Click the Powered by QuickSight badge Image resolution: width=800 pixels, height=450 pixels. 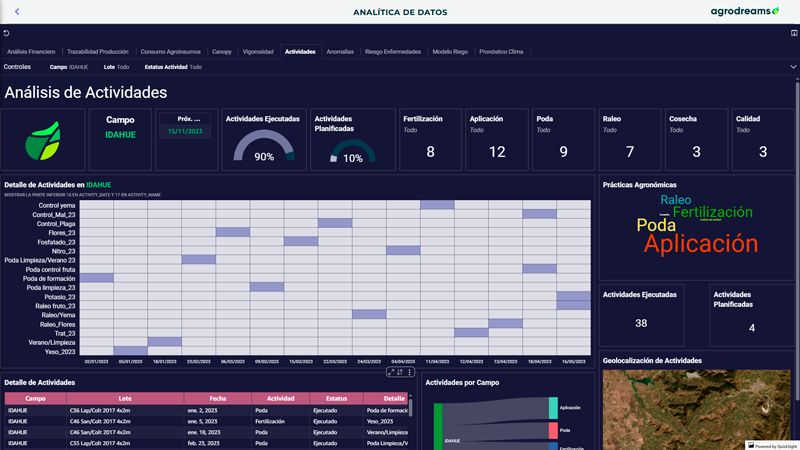tap(771, 445)
